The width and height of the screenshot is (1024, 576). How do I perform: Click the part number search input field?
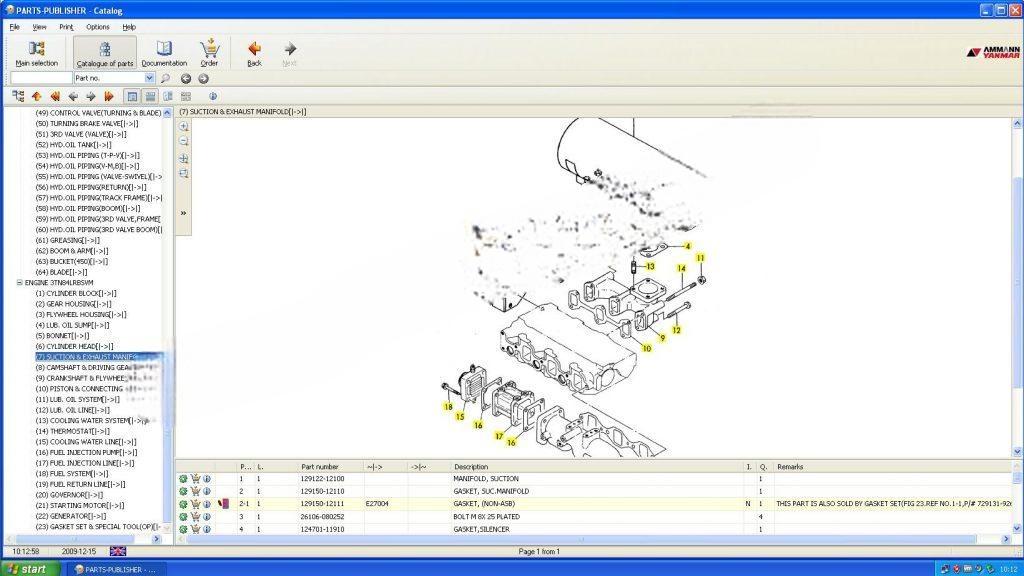coord(41,78)
